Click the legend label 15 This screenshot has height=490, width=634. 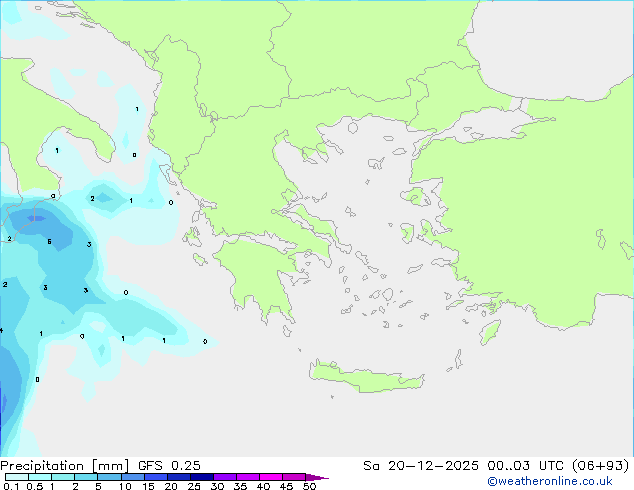click(x=148, y=486)
